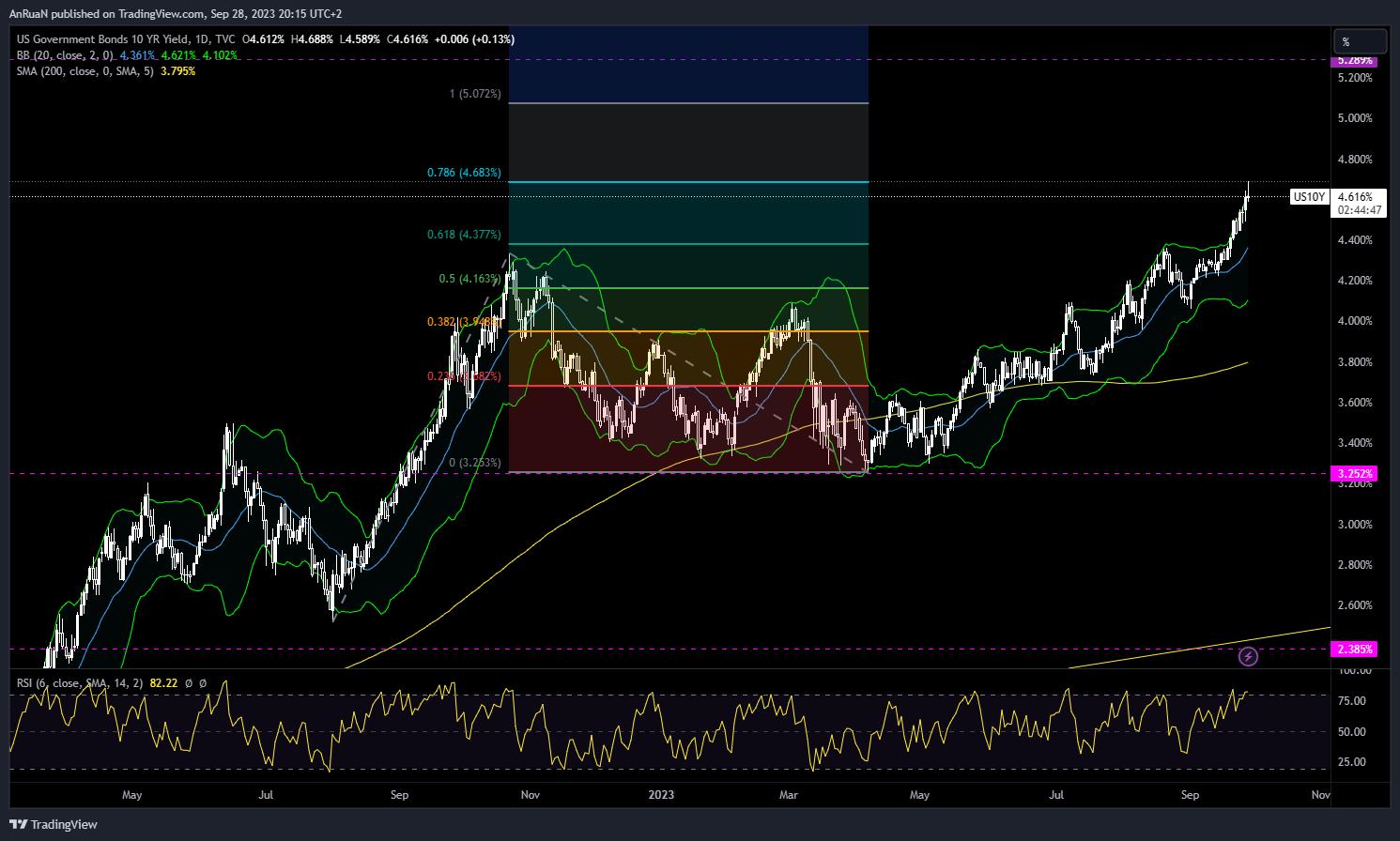Viewport: 1400px width, 841px height.
Task: Click the RSI value 82.22
Action: 163,683
